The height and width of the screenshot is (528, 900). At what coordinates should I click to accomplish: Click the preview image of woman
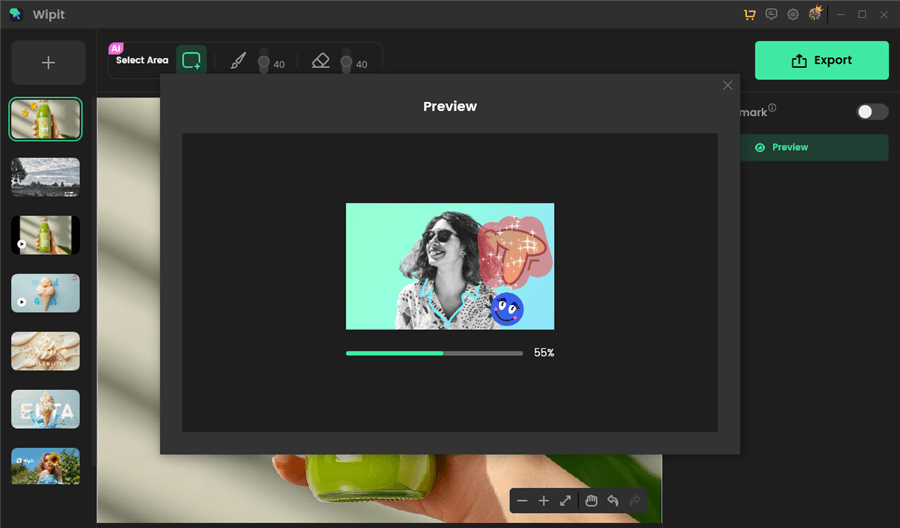(450, 266)
